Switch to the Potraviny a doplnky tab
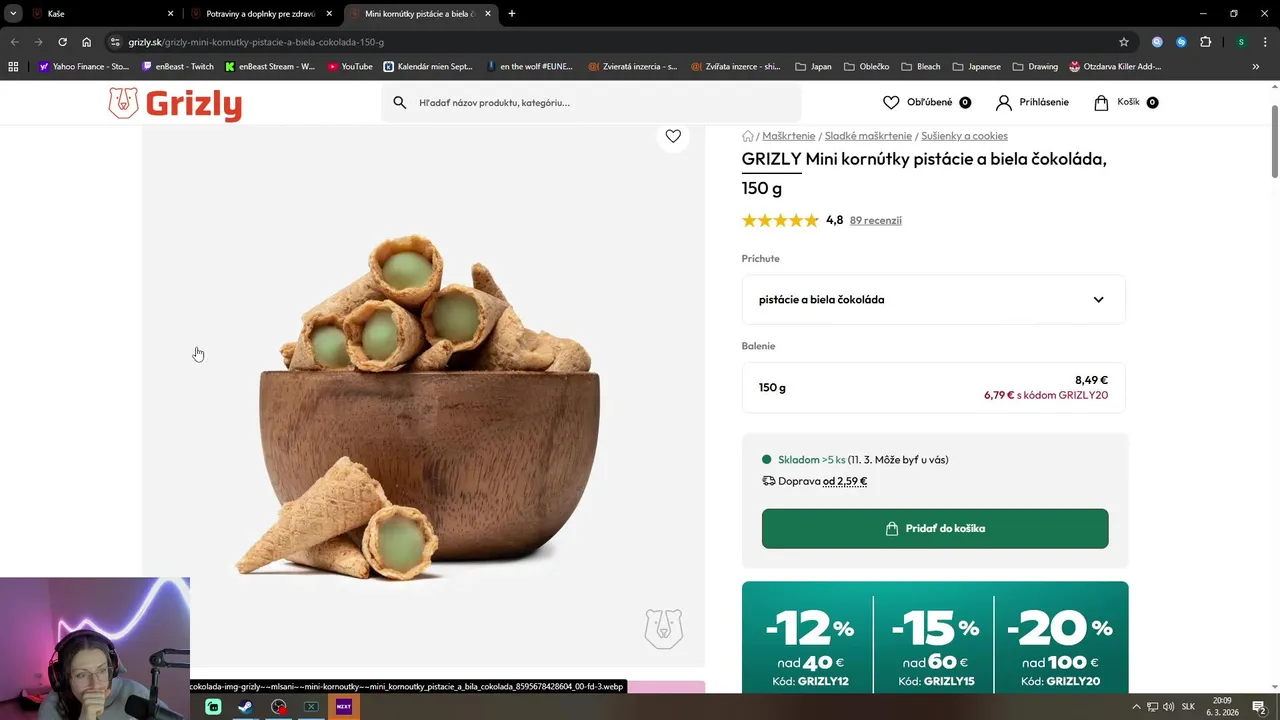1280x720 pixels. point(260,14)
